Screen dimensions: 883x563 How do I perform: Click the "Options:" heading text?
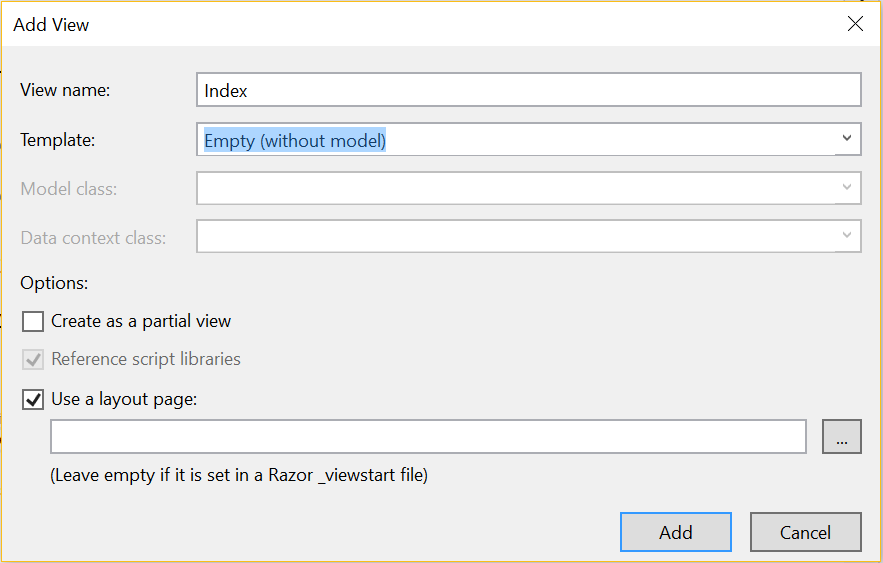click(x=54, y=283)
